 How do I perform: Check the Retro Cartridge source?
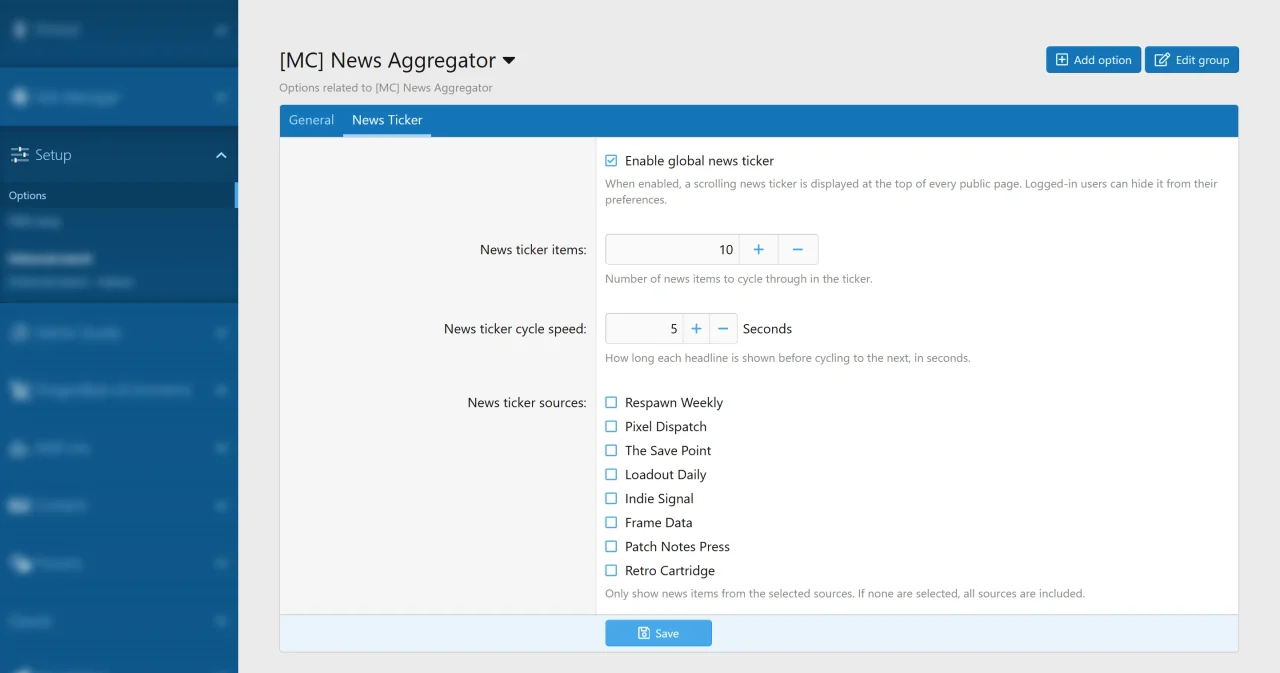[x=611, y=571]
